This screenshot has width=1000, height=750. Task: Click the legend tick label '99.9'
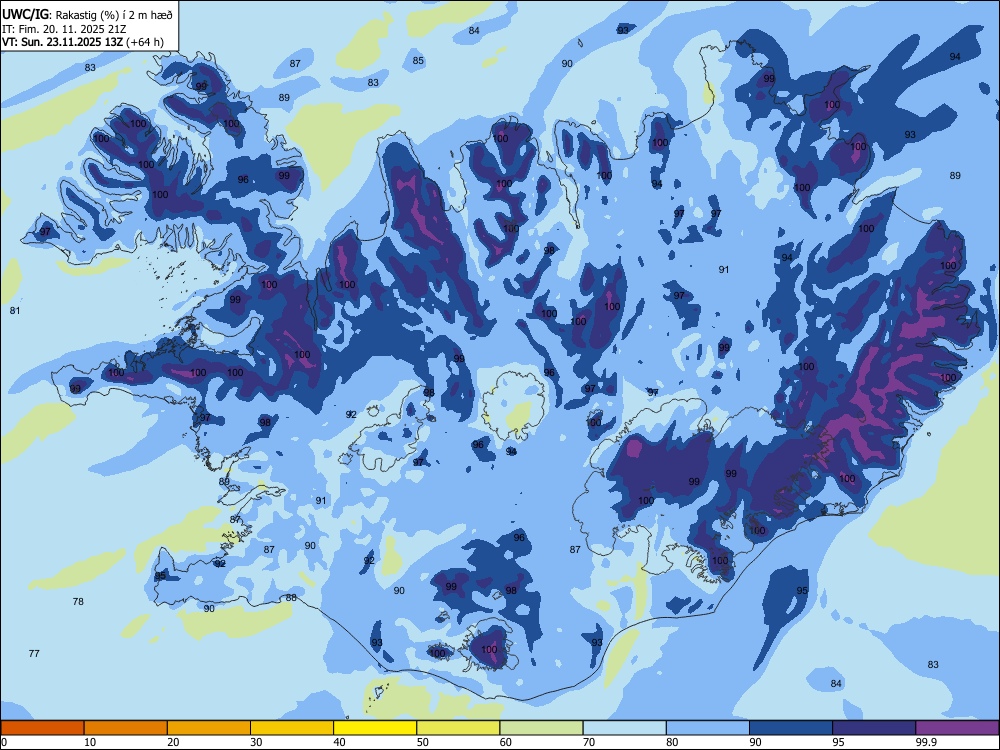[926, 742]
